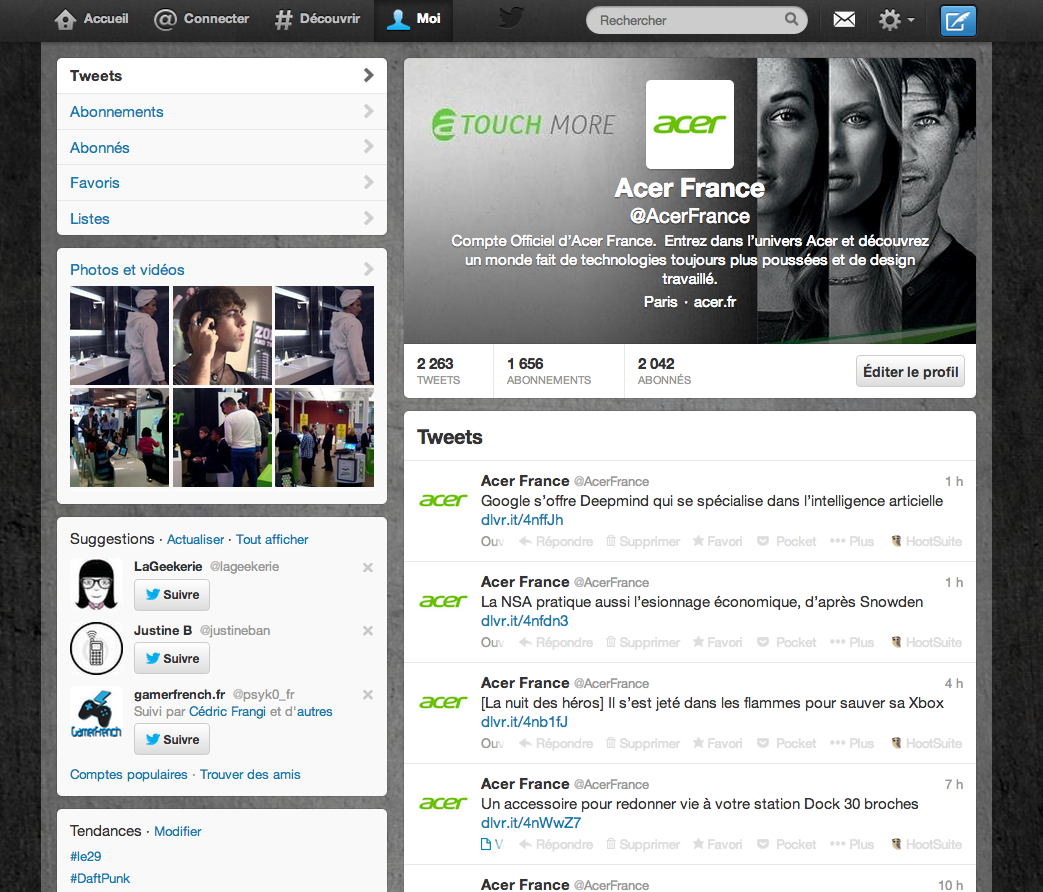Screen dimensions: 1043x892
Task: Expand the Listes row chevron
Action: [369, 218]
